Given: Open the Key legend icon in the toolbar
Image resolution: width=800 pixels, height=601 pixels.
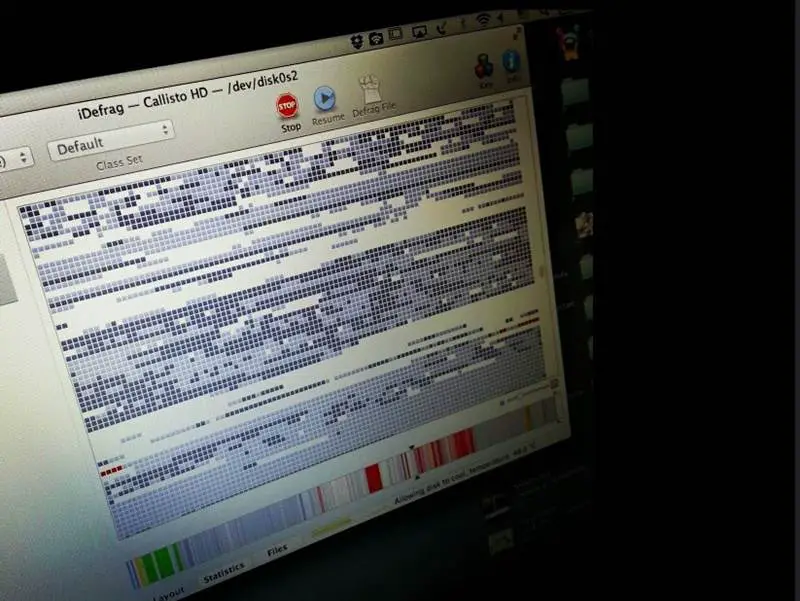Looking at the screenshot, I should 484,66.
